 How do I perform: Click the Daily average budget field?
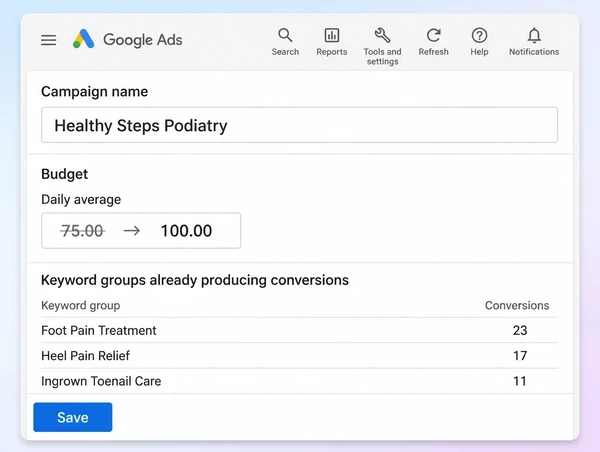tap(141, 231)
